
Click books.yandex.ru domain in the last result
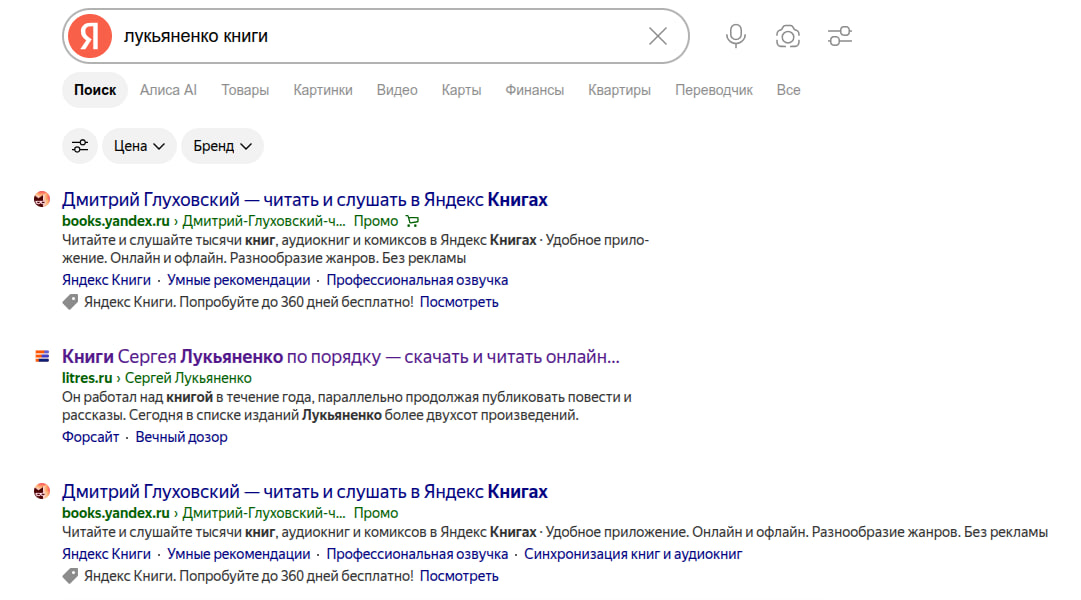[116, 513]
